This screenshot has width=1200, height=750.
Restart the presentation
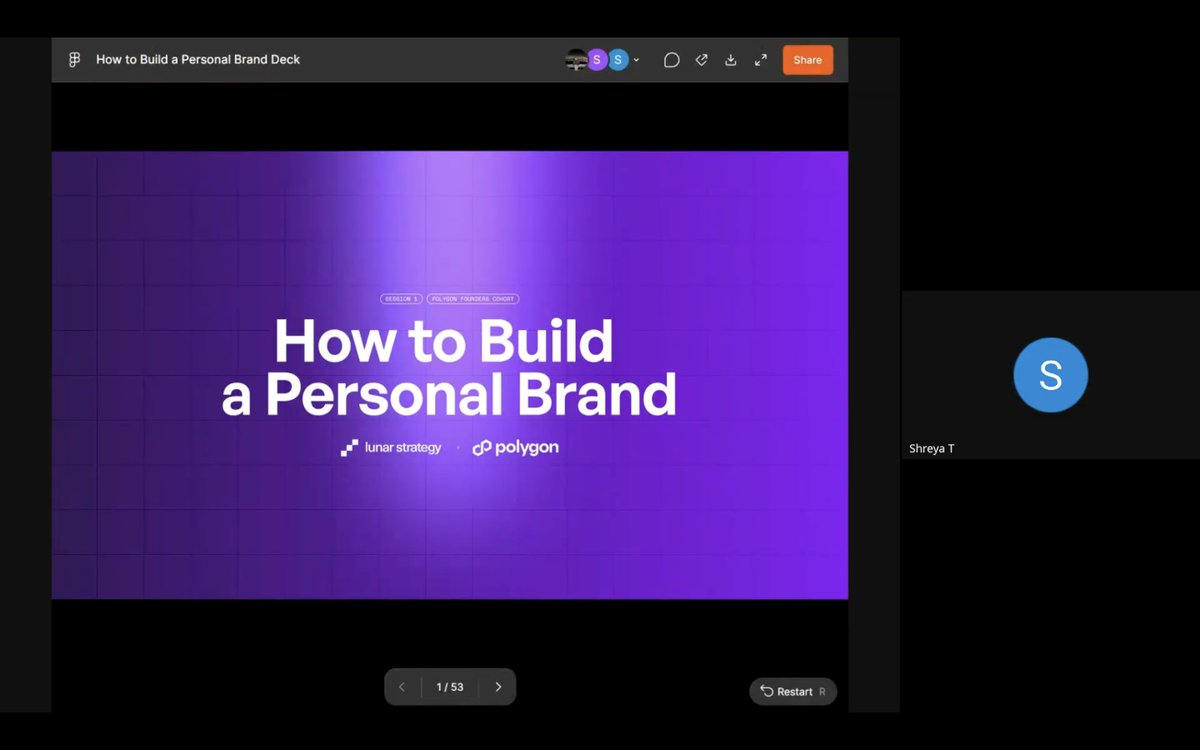(x=793, y=691)
